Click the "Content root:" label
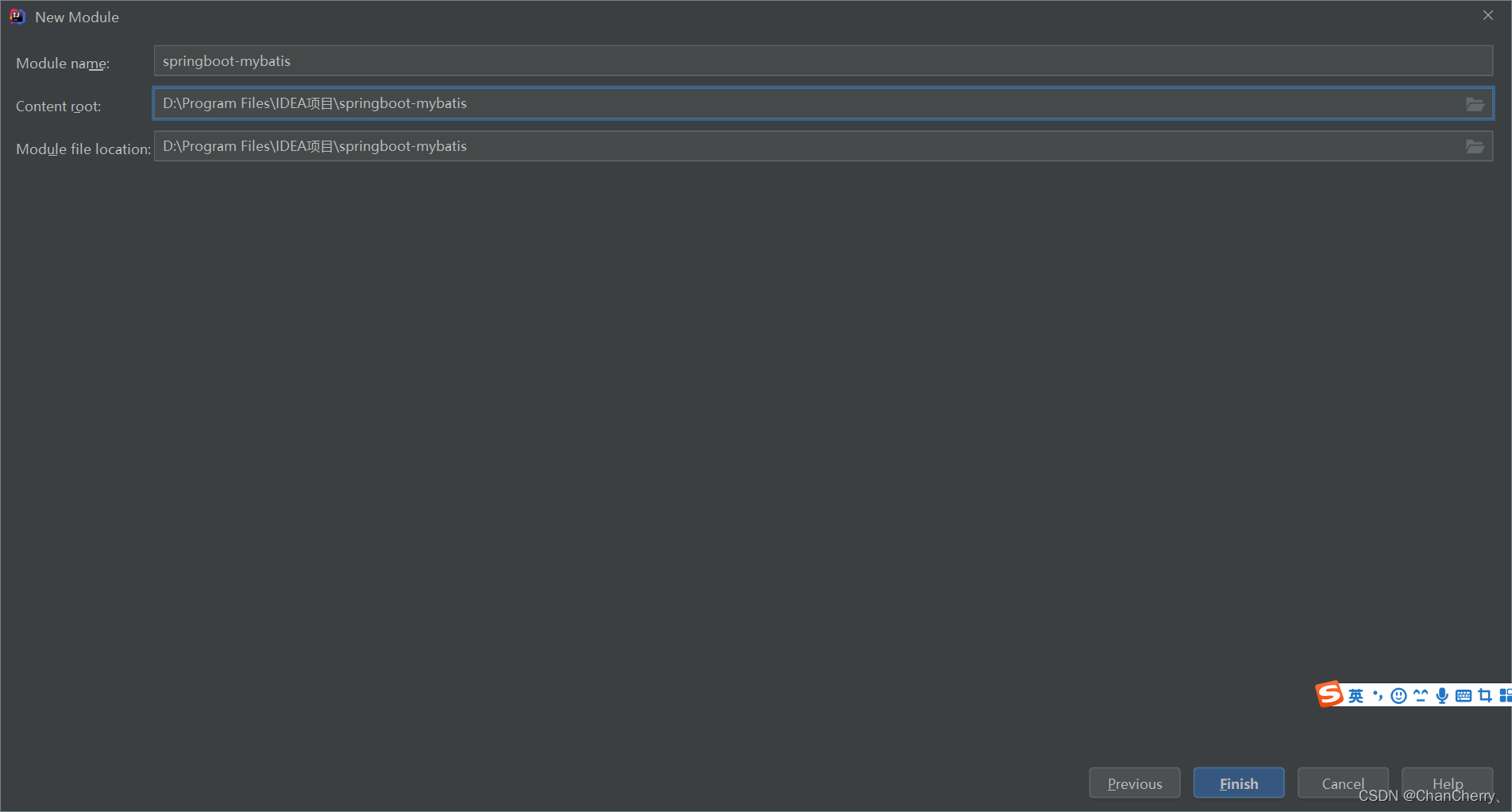 [58, 106]
